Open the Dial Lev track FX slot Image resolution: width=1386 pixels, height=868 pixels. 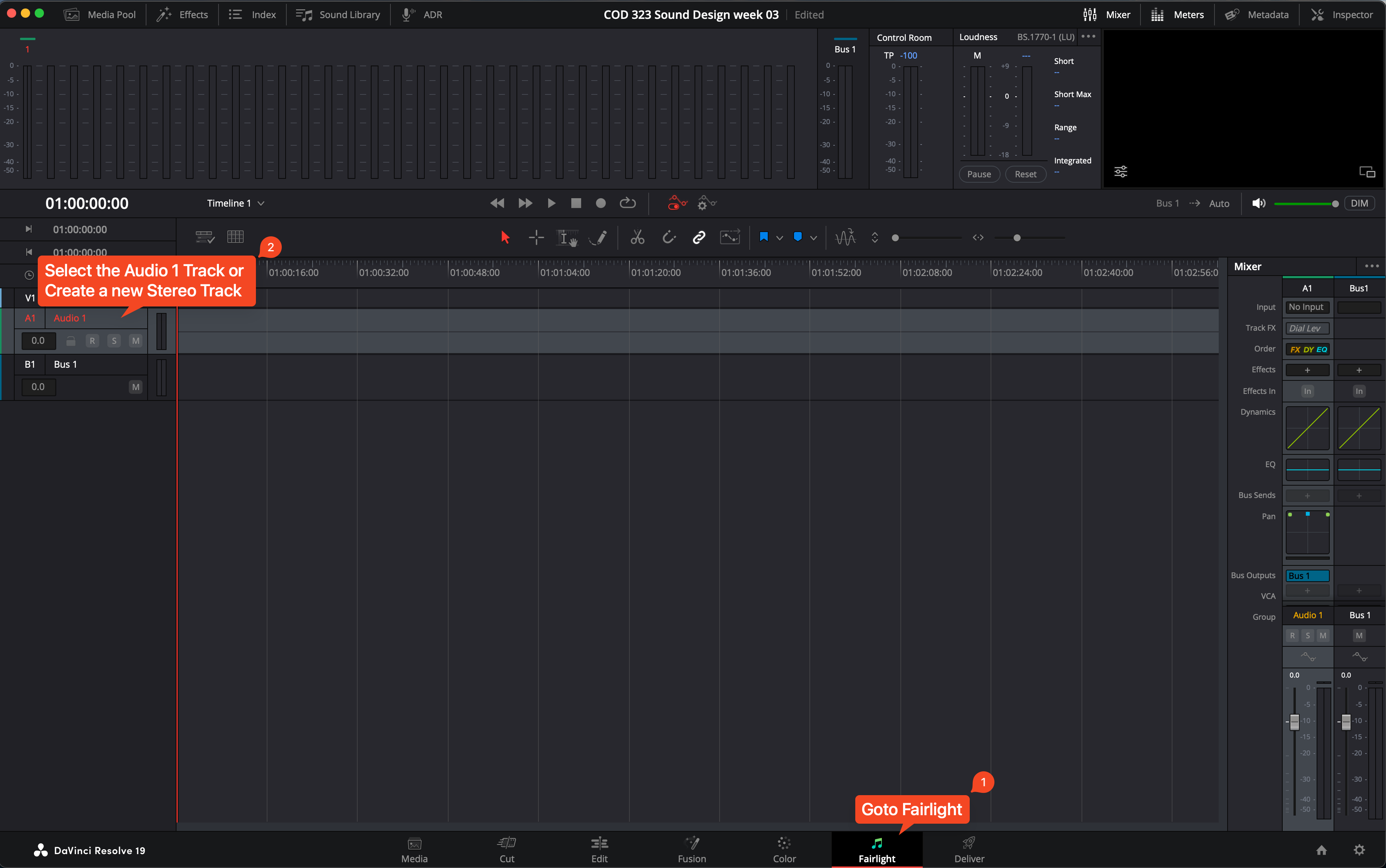pyautogui.click(x=1307, y=328)
